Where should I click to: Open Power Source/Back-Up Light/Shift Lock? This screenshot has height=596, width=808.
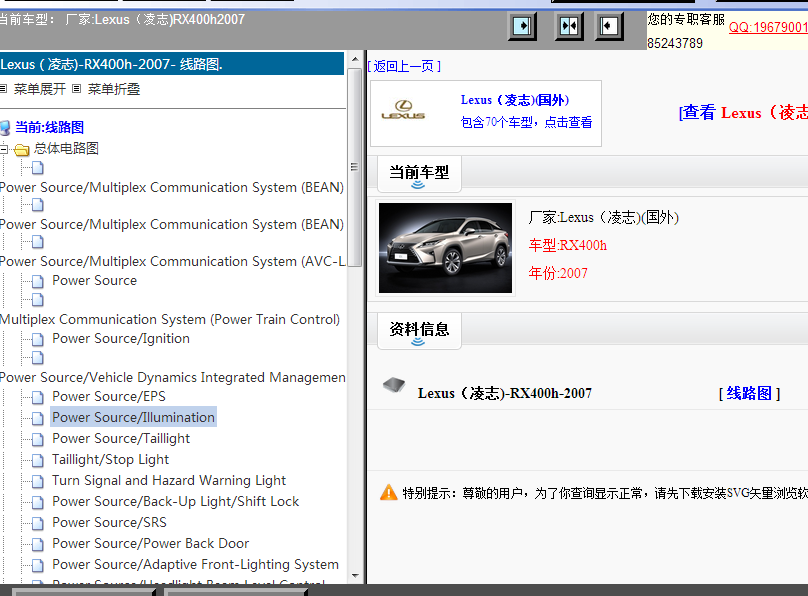click(176, 502)
